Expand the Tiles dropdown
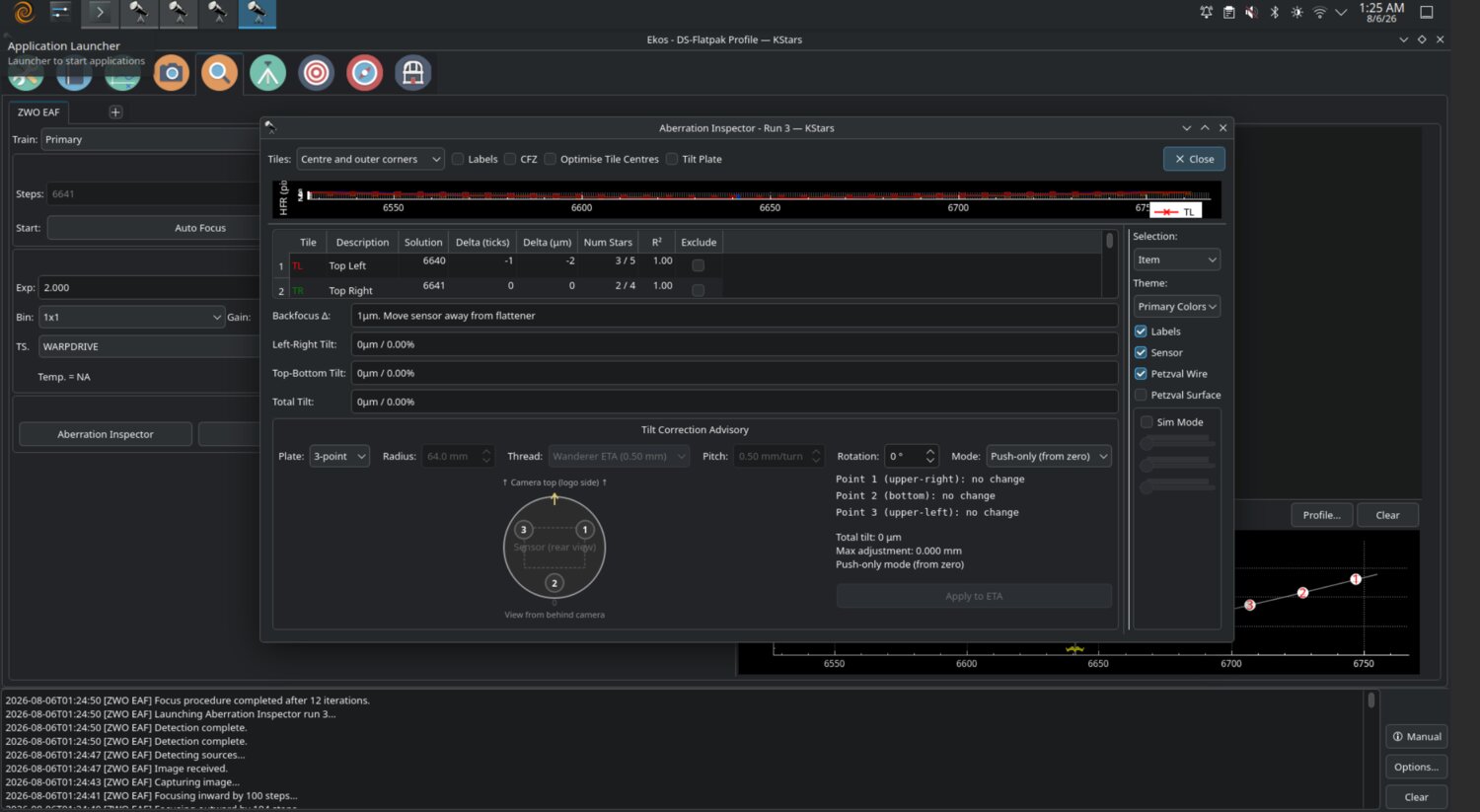1480x812 pixels. pos(370,159)
